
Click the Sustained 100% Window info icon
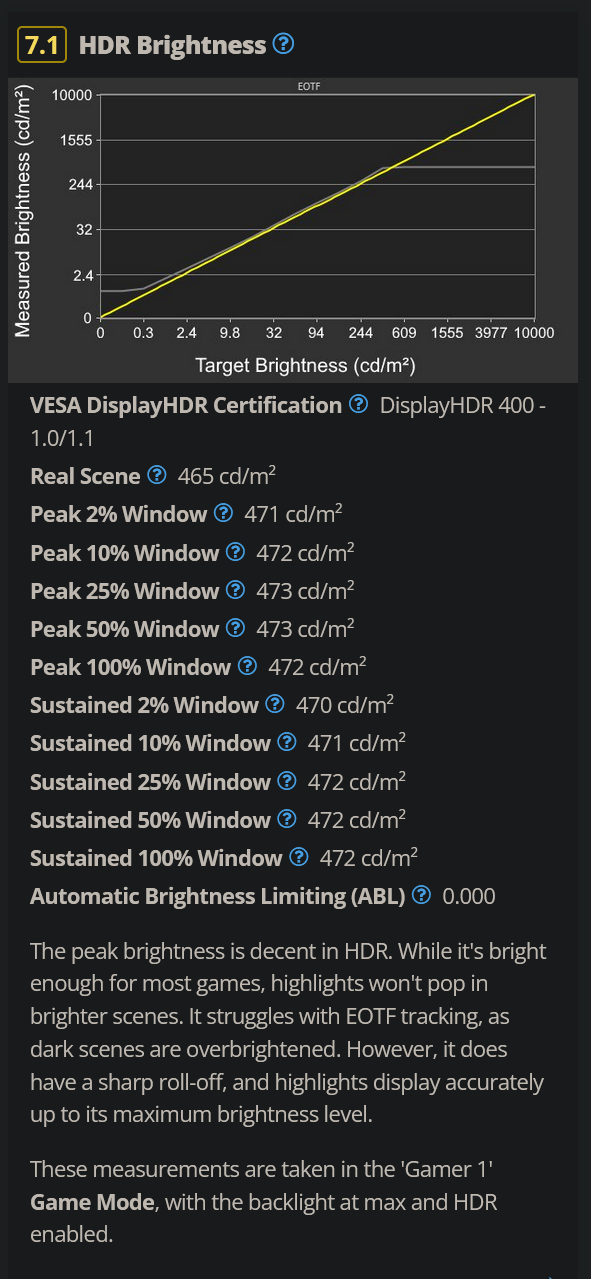[299, 857]
